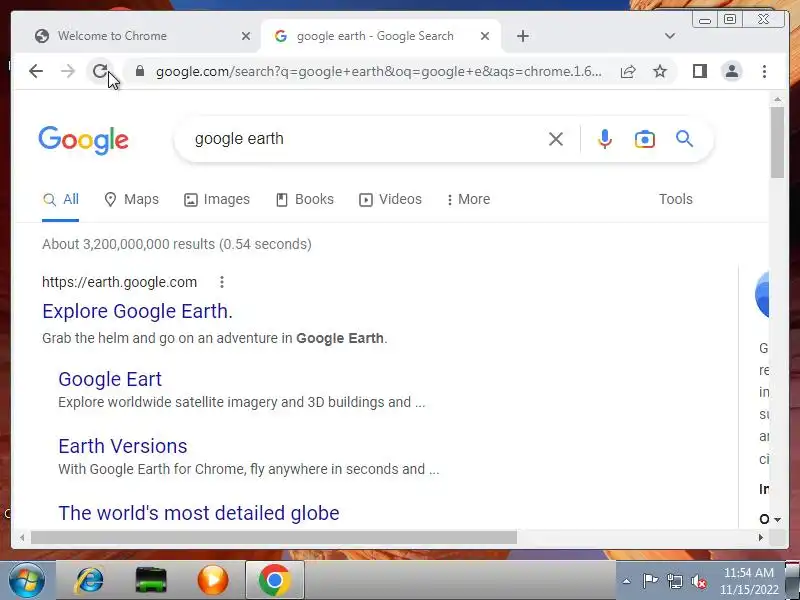
Task: Switch to Images results
Action: pyautogui.click(x=217, y=199)
